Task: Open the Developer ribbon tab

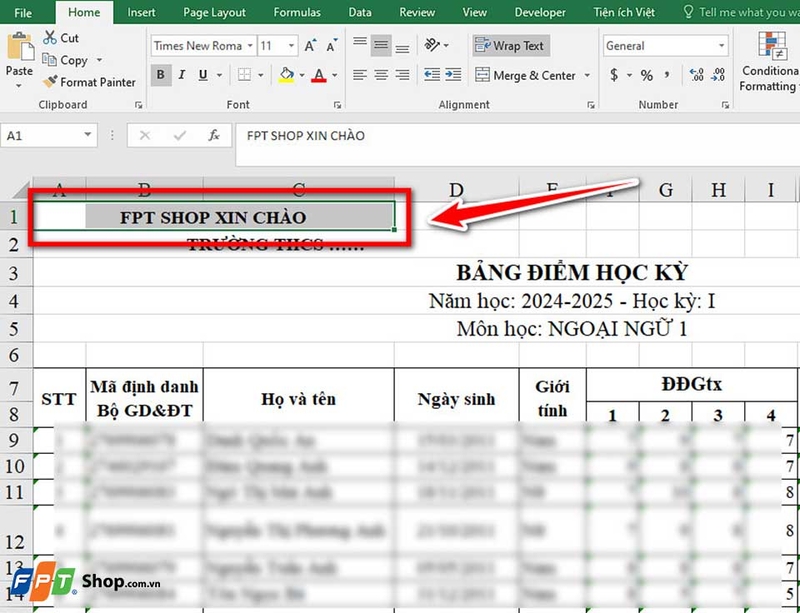Action: point(540,13)
